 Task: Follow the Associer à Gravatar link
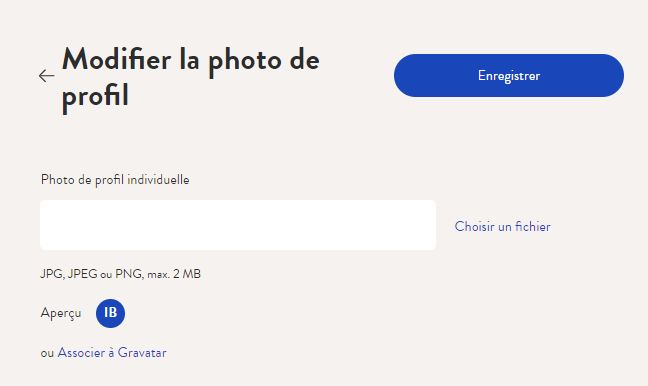(x=112, y=353)
